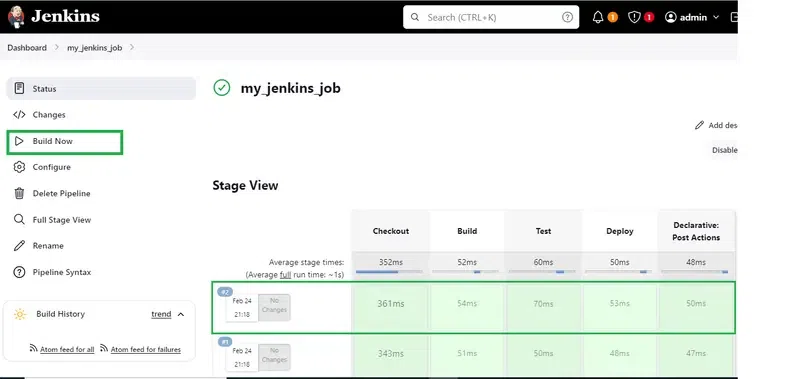Click the Checkout average time progress bar
This screenshot has width=800, height=379.
389,272
